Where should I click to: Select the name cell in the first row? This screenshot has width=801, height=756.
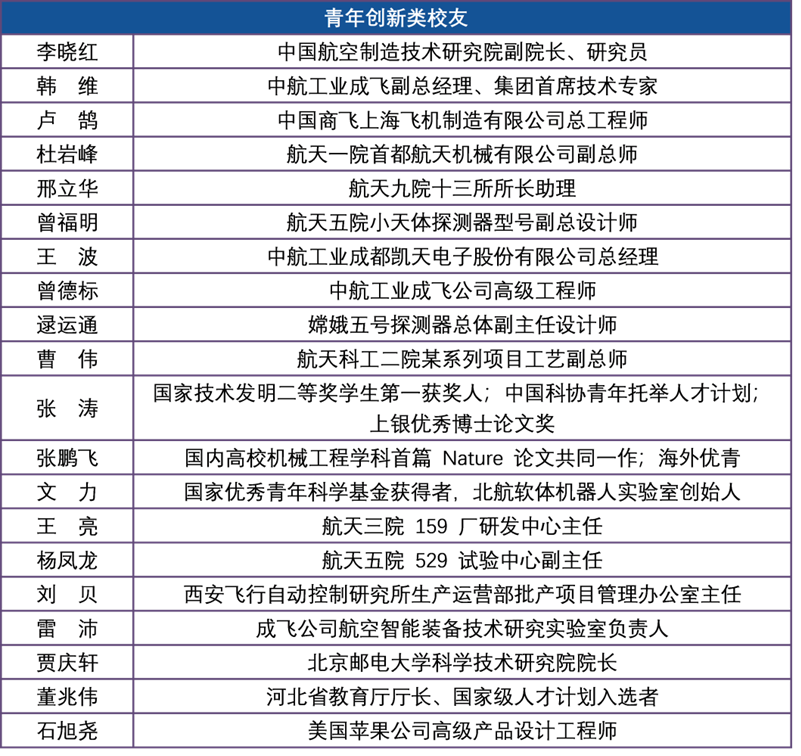coord(67,52)
